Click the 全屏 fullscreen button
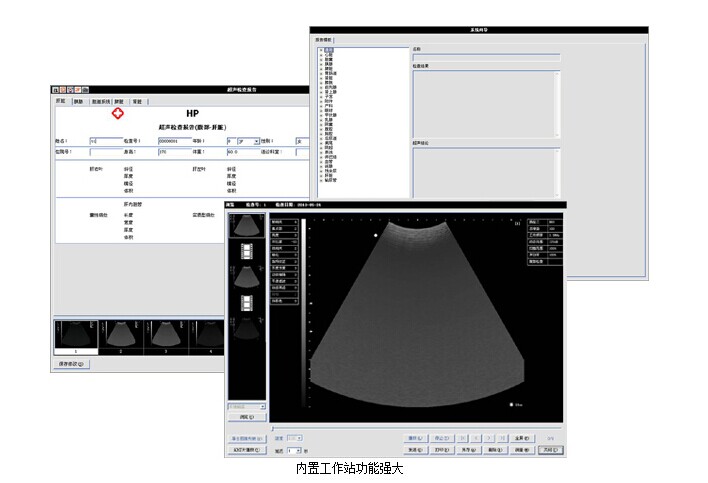This screenshot has height=483, width=708. click(x=520, y=438)
